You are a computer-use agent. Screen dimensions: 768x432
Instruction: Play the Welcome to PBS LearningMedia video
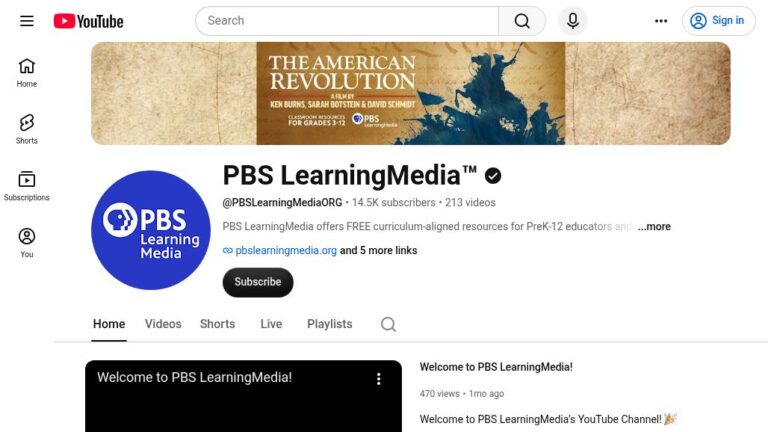point(243,396)
